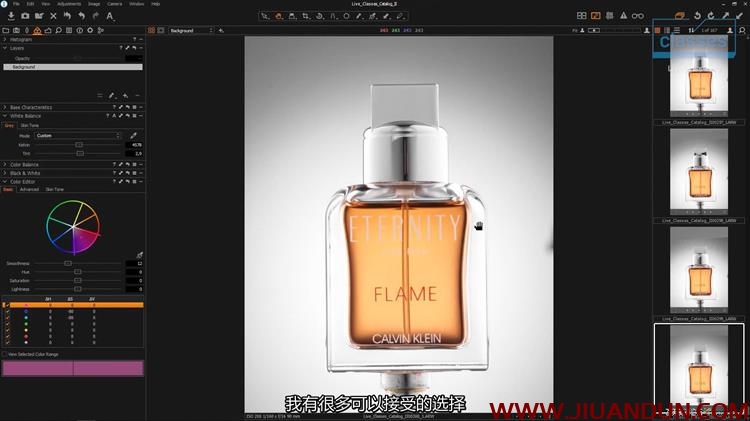Toggle checkbox of the third color row
This screenshot has height=421, width=750.
[x=7, y=318]
